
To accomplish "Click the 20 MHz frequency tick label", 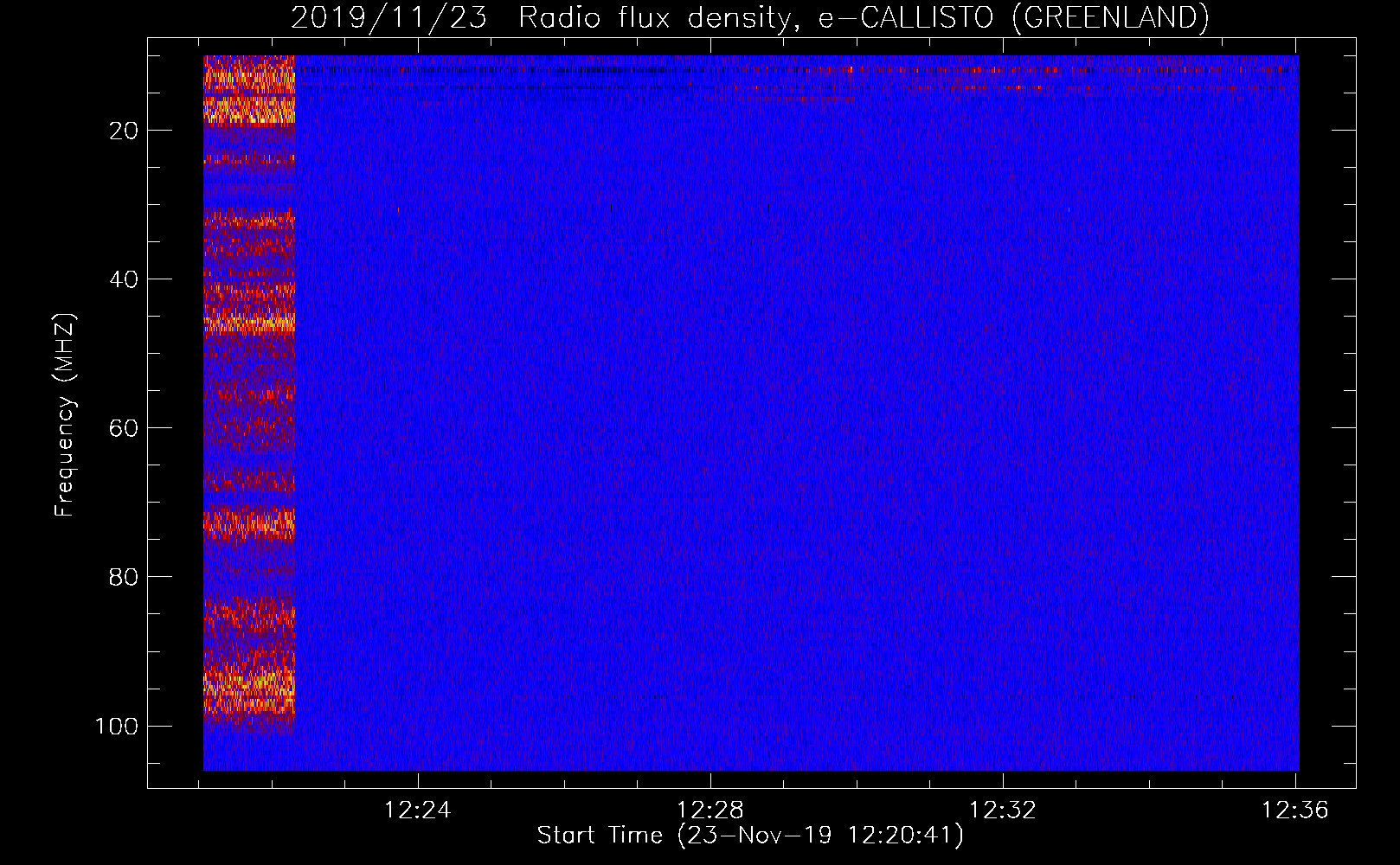I will [x=124, y=131].
